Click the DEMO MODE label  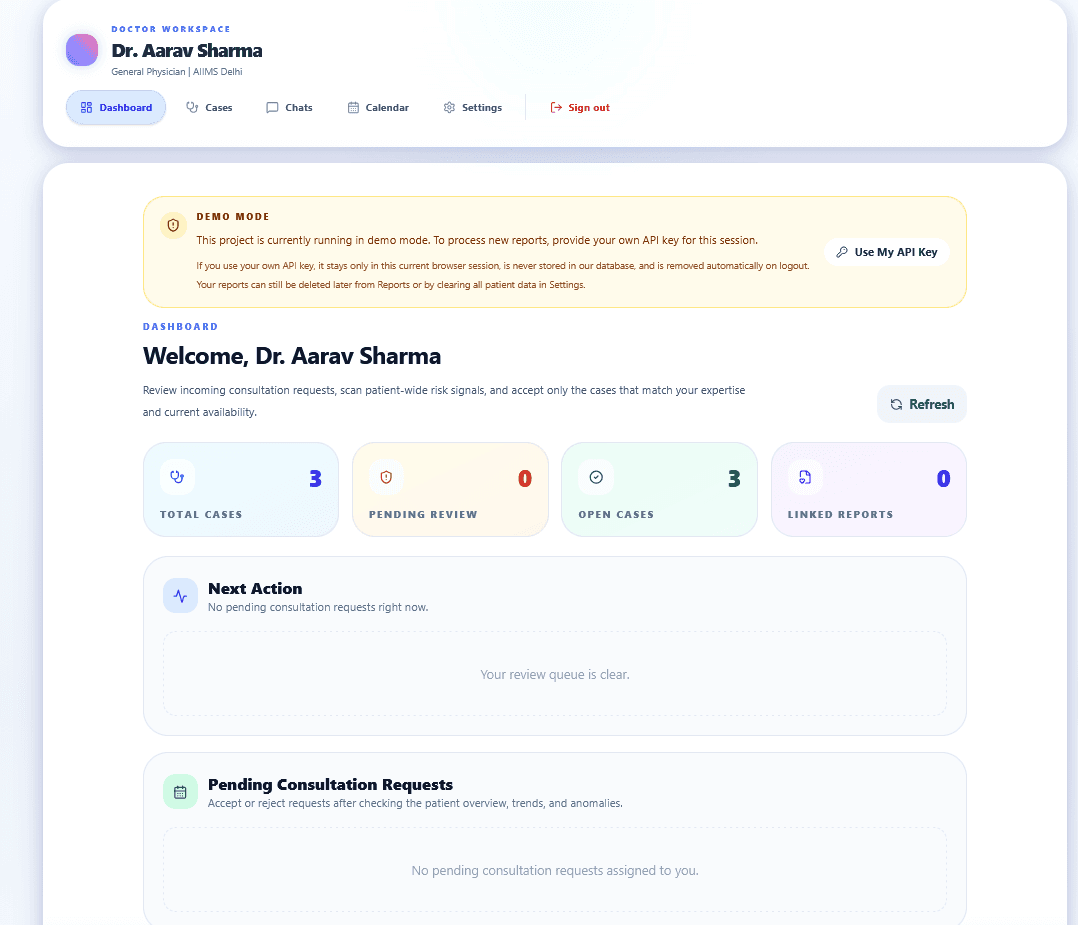[x=232, y=217]
